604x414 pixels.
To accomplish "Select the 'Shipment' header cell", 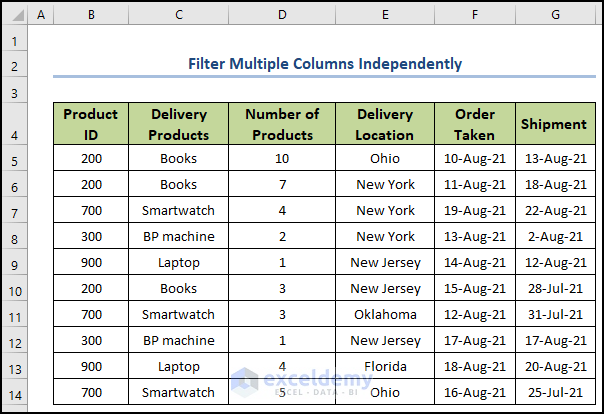I will [x=554, y=124].
